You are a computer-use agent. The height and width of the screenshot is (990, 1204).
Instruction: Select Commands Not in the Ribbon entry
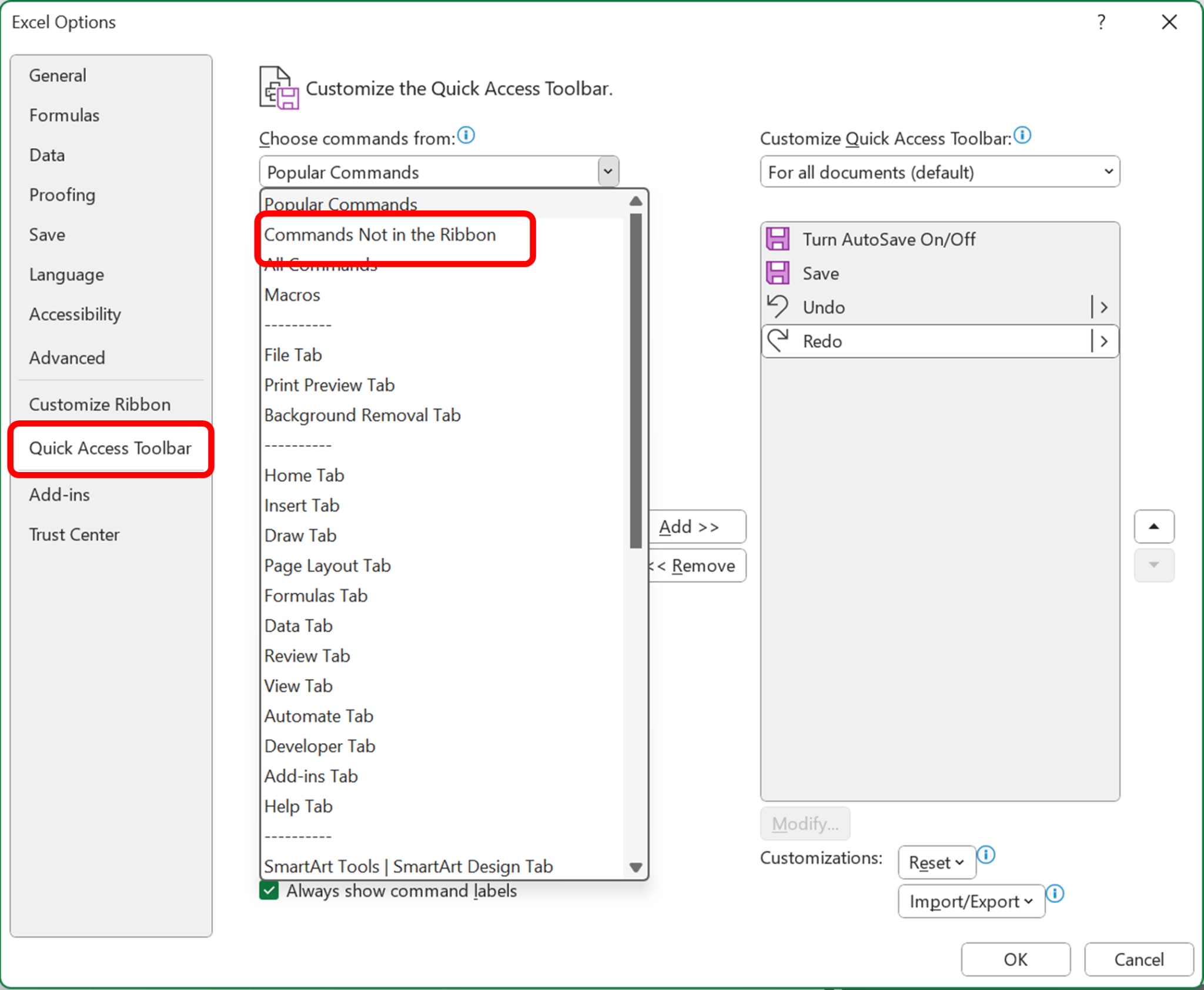tap(380, 235)
